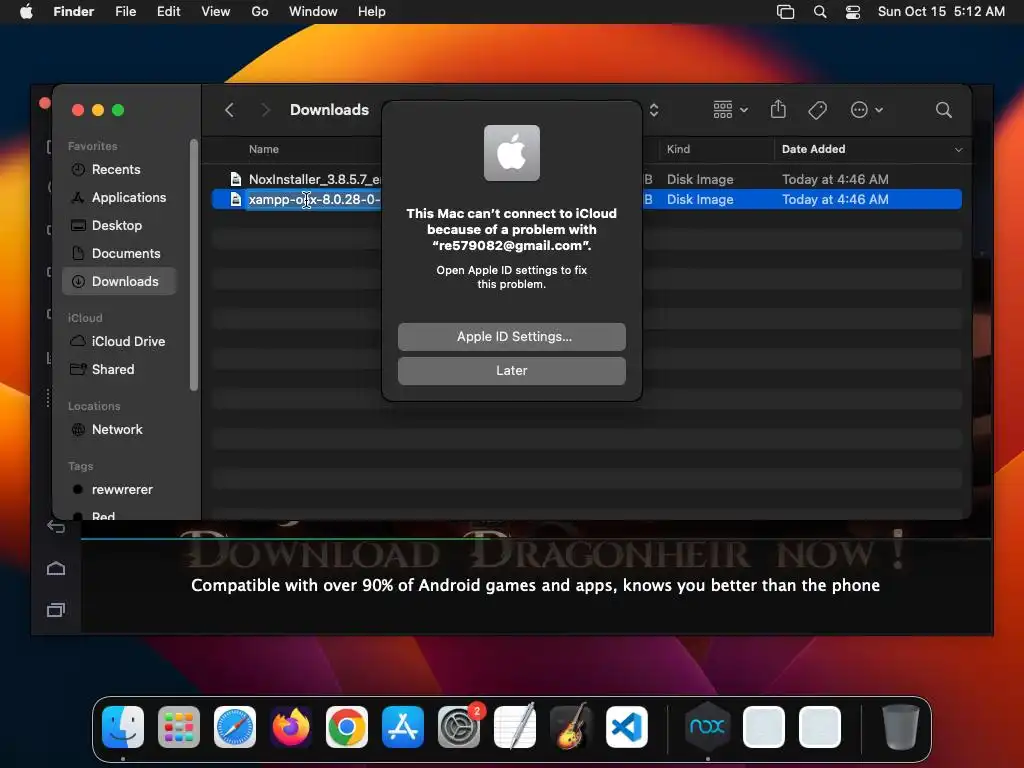Click the Finder window search icon

943,110
